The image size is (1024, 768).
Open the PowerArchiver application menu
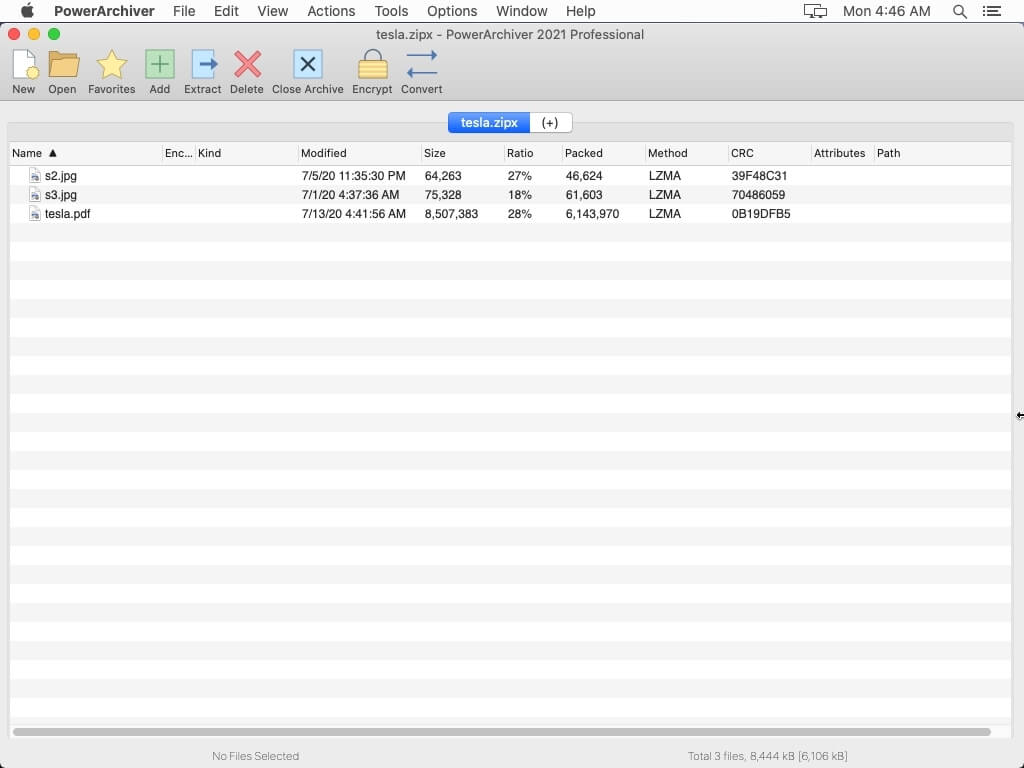[104, 11]
